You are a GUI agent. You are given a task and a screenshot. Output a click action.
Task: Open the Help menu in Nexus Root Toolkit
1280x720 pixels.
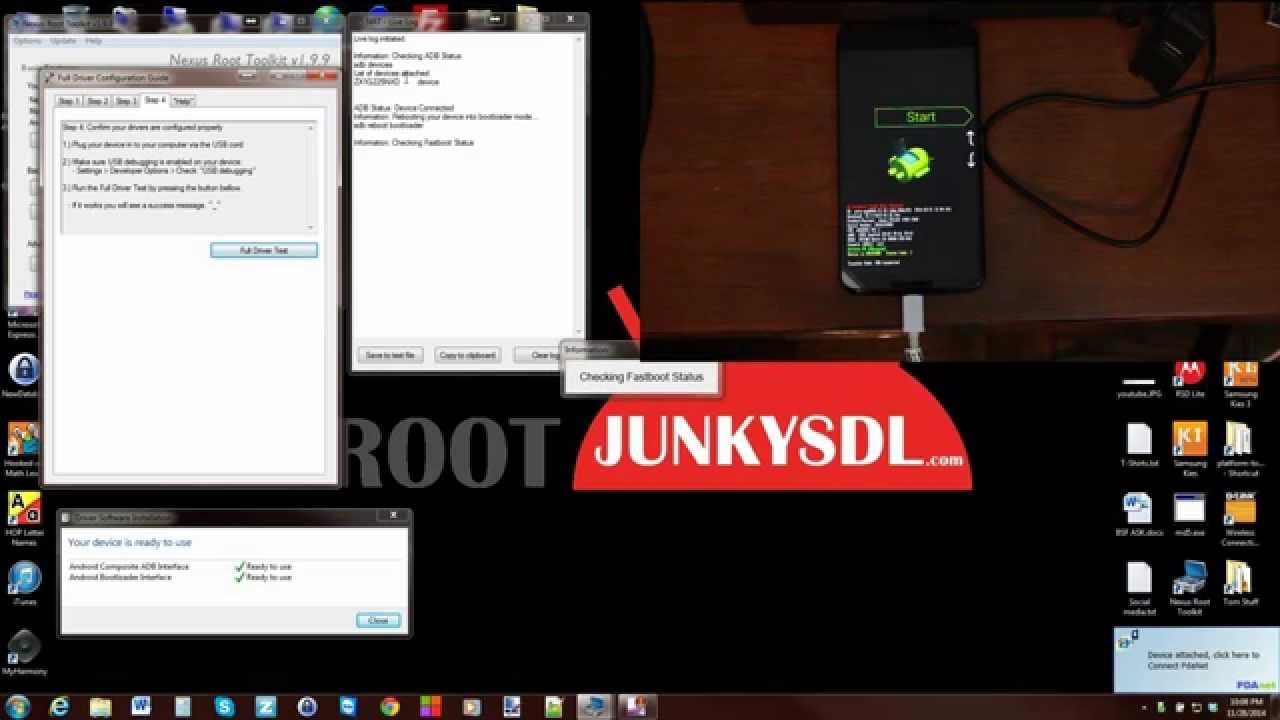93,41
